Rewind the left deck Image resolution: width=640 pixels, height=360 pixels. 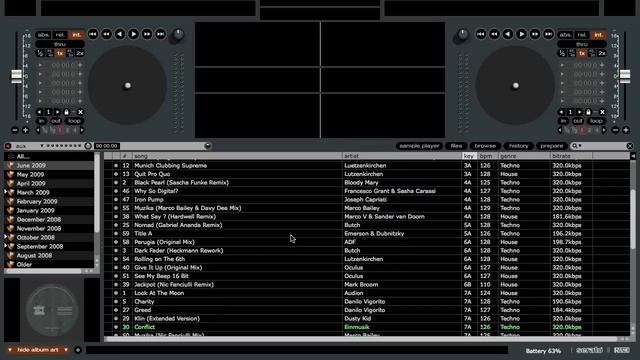[106, 34]
